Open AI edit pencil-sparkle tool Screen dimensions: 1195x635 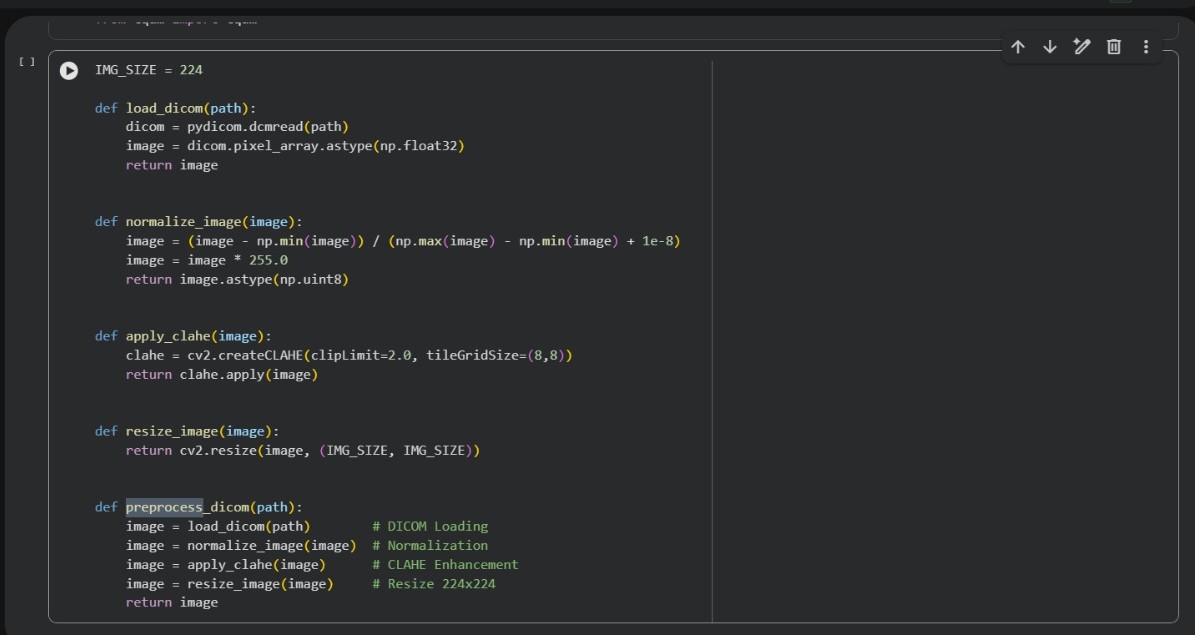pos(1081,47)
